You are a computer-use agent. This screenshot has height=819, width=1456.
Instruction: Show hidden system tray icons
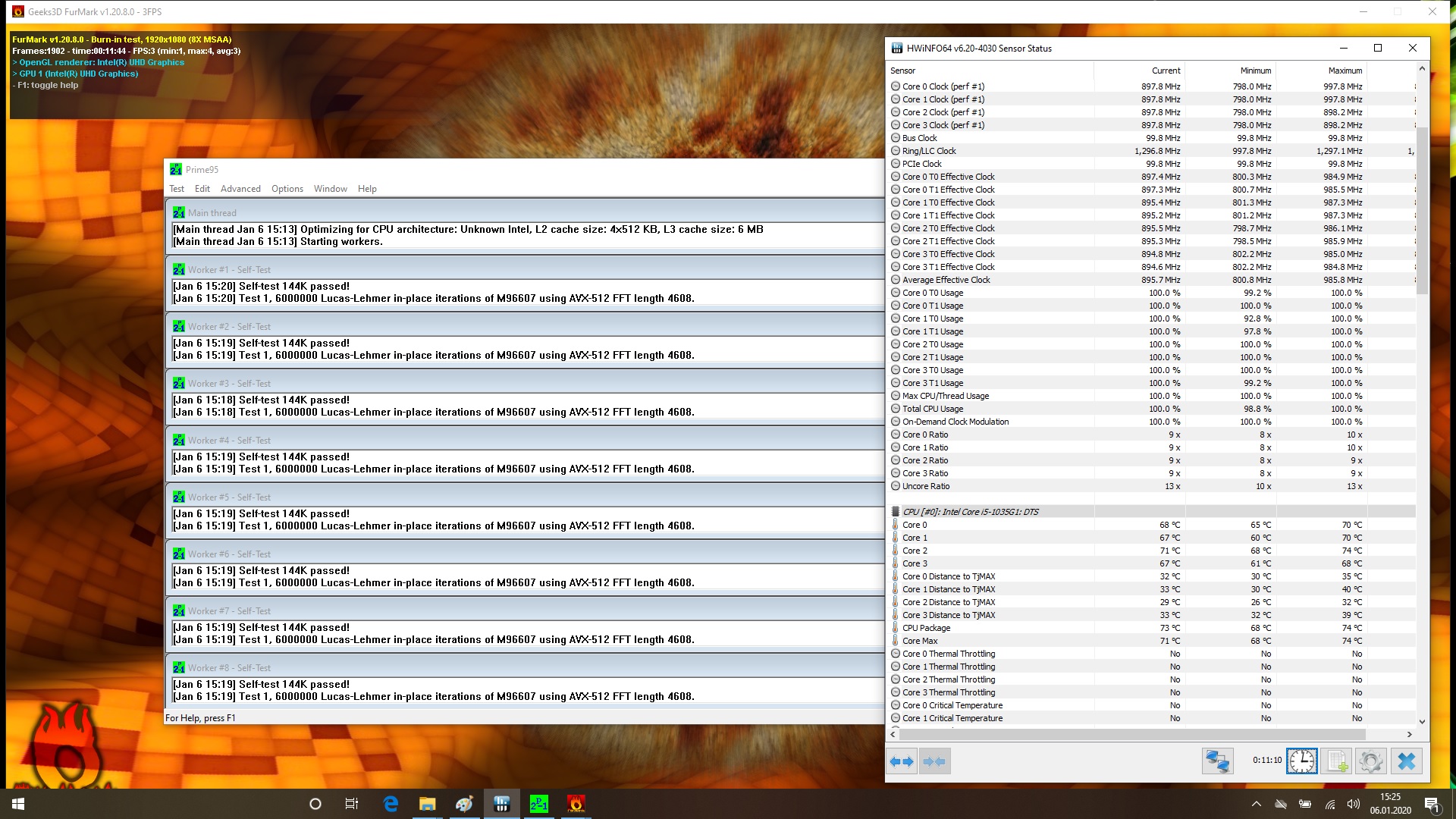tap(1257, 804)
